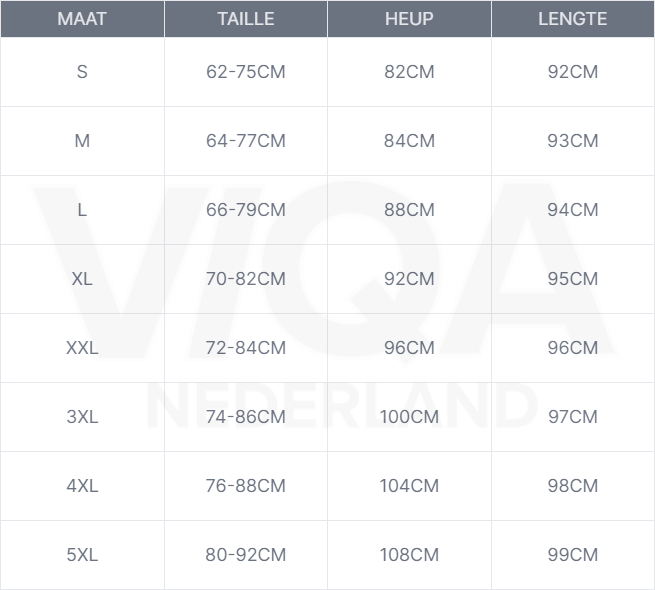Click the 108CM hip value
655x590 pixels.
(409, 555)
